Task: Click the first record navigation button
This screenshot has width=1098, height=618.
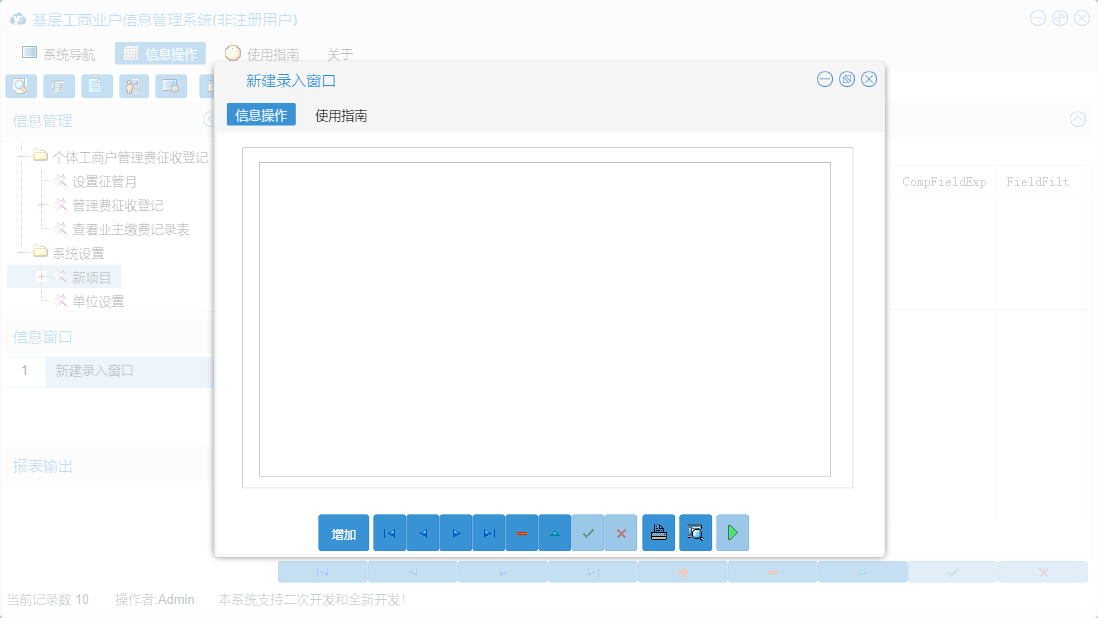Action: point(389,532)
